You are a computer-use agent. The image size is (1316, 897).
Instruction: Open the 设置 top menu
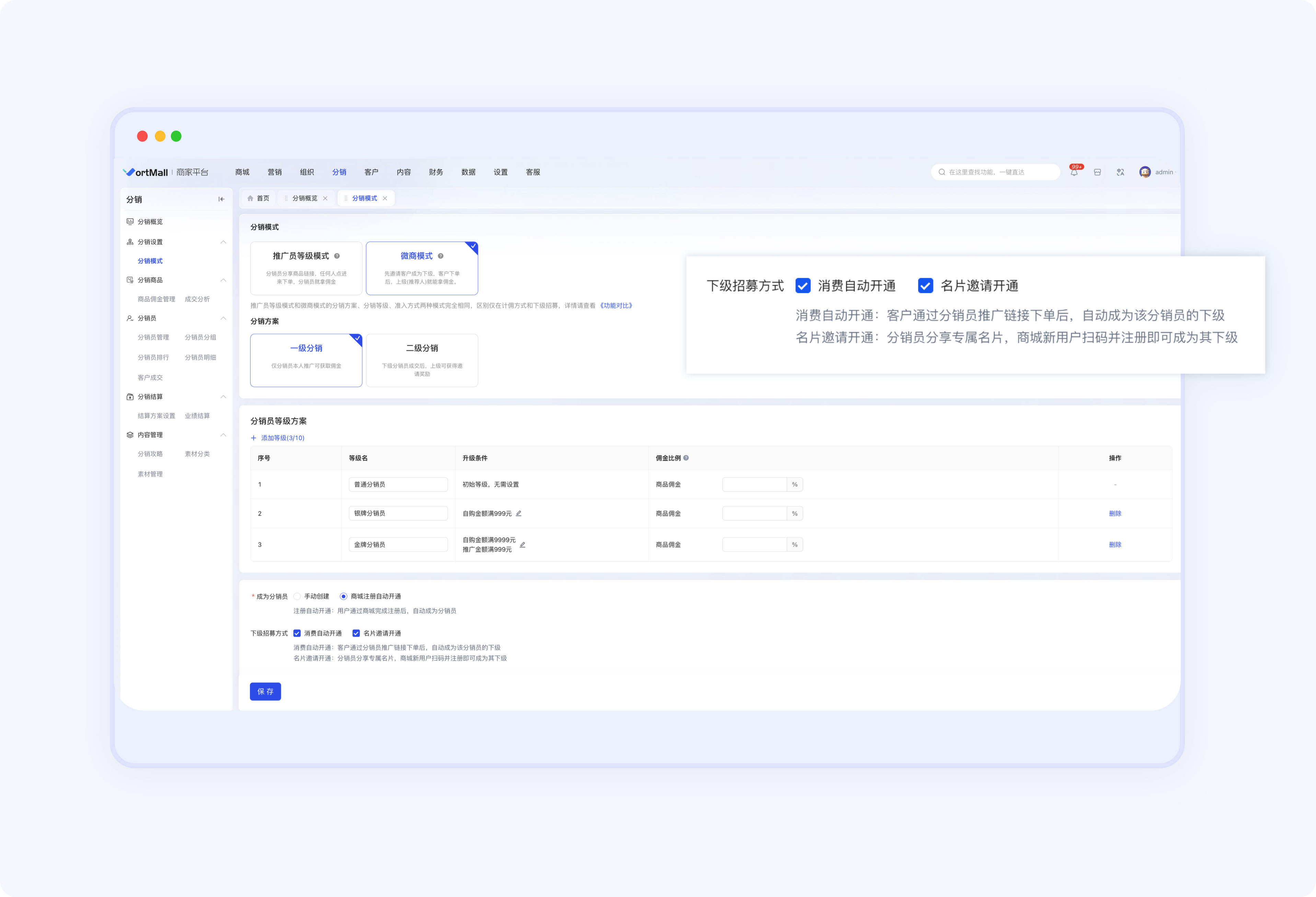(500, 172)
